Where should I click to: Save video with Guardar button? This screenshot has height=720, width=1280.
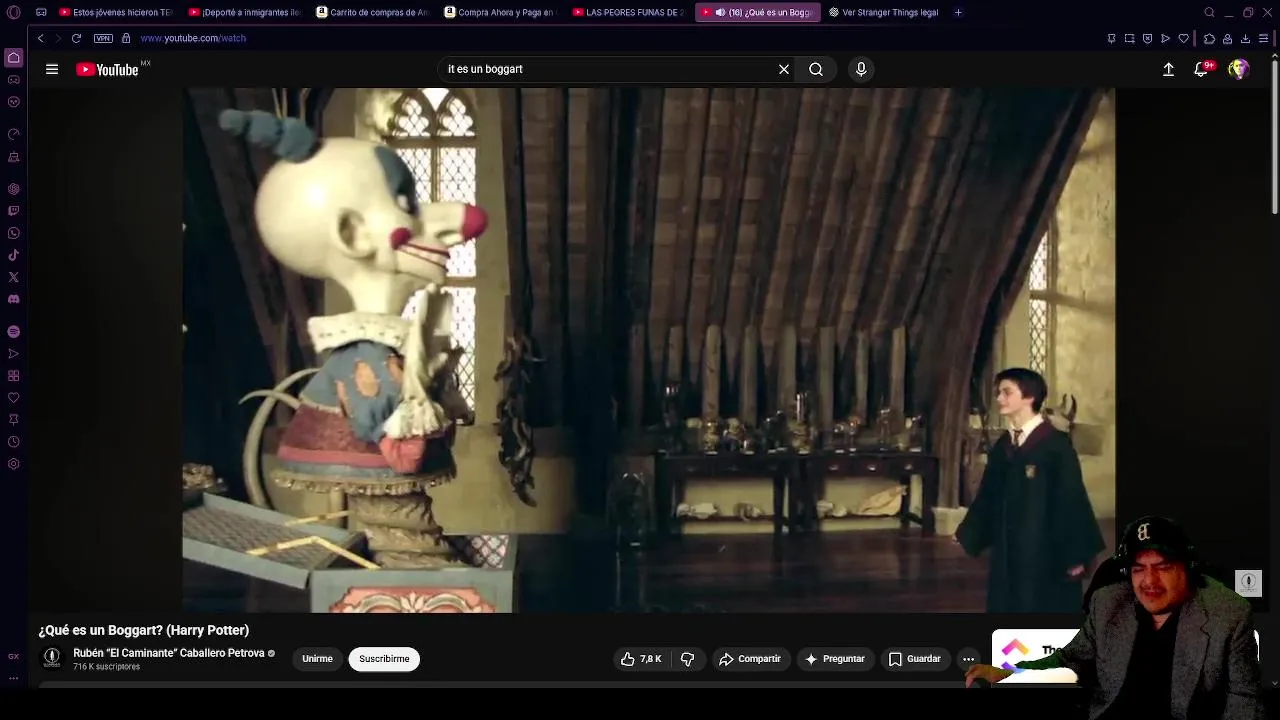[915, 659]
